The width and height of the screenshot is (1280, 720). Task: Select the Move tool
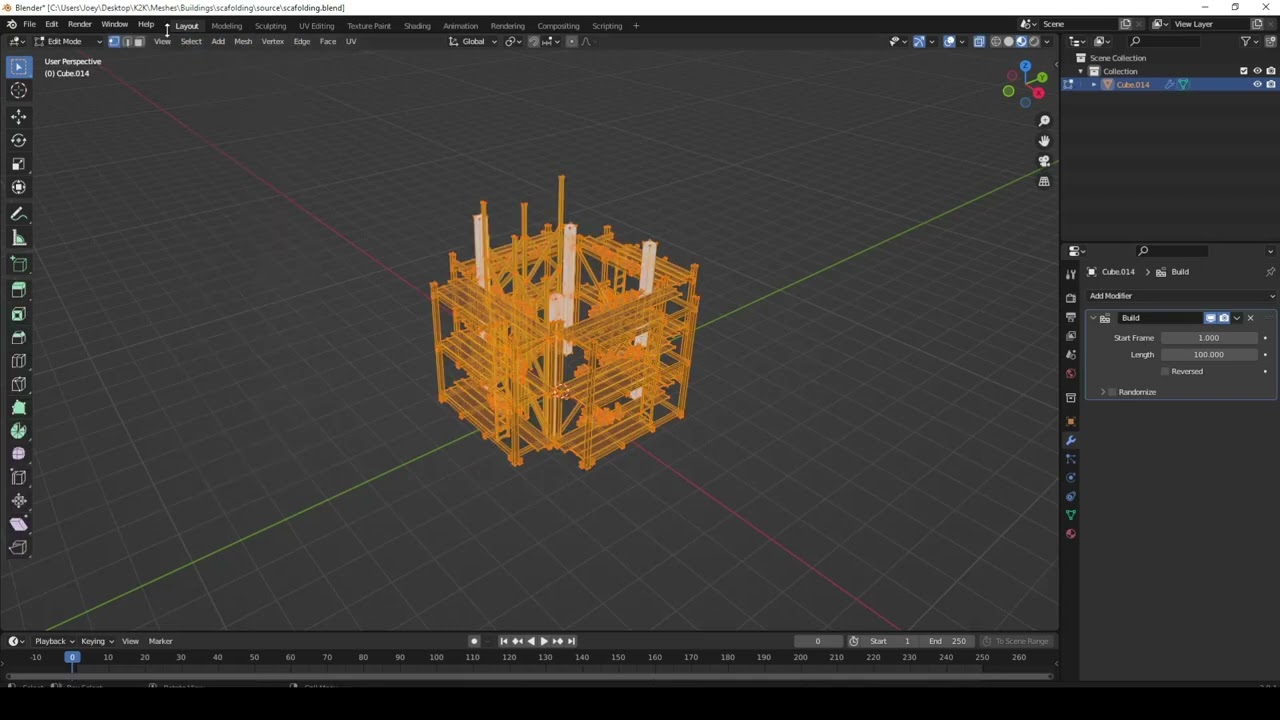[x=18, y=117]
